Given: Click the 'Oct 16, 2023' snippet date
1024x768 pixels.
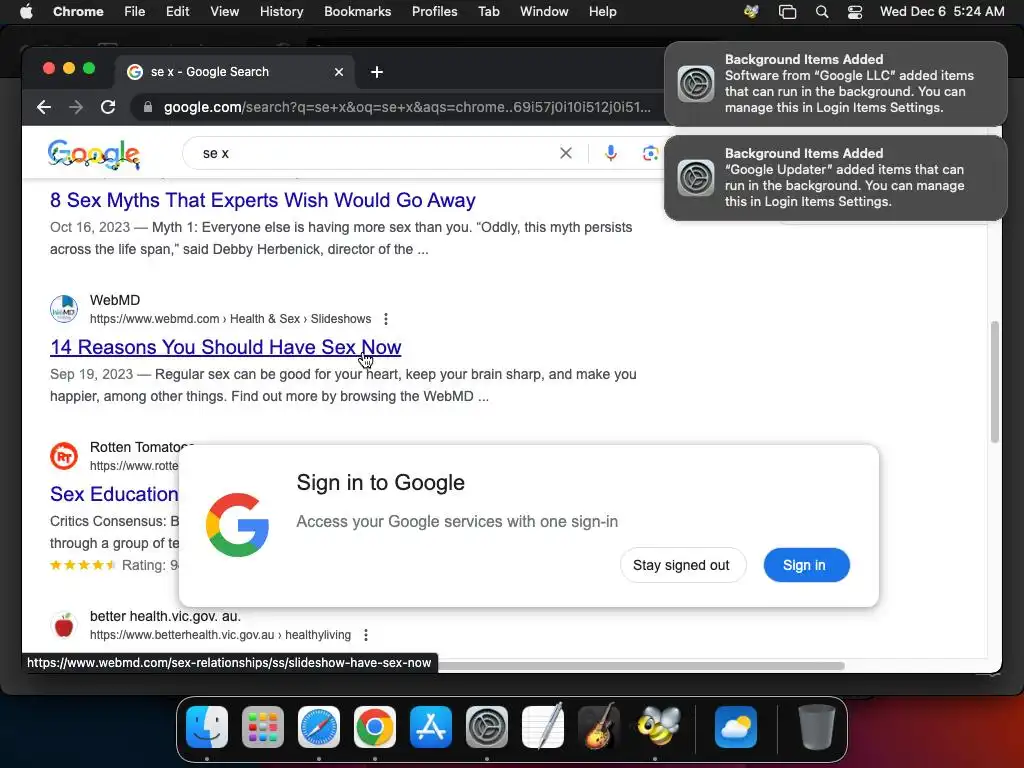Looking at the screenshot, I should click(x=90, y=227).
